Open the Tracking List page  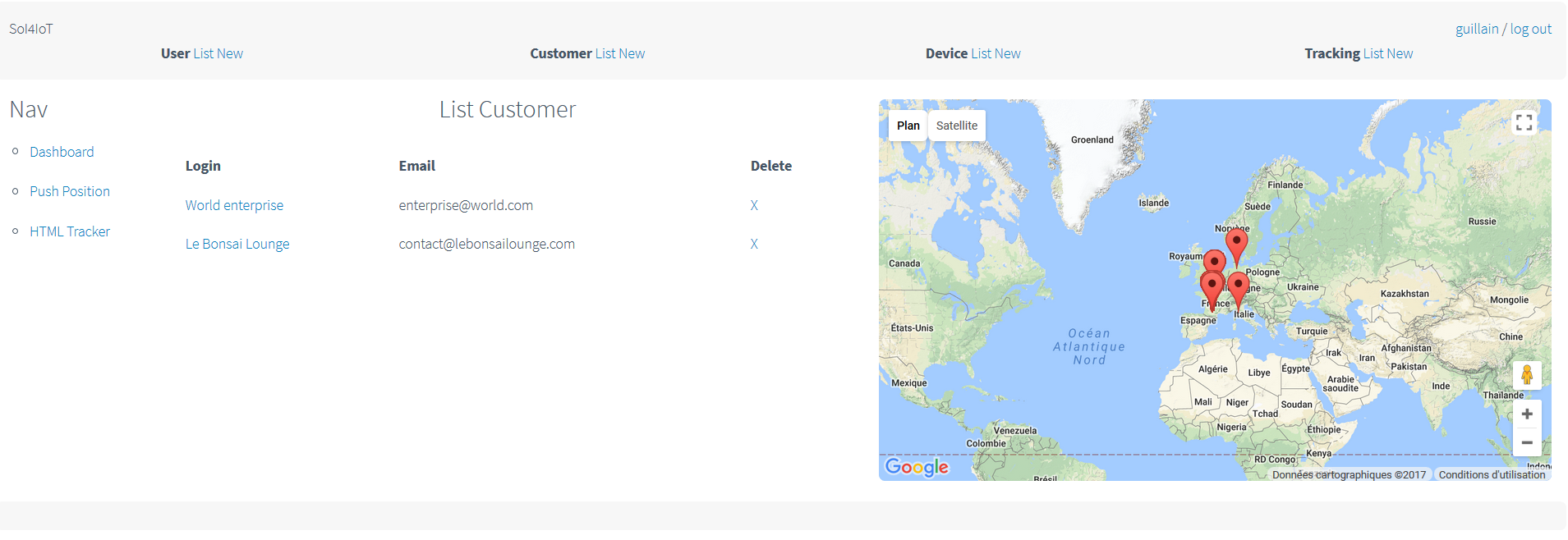click(x=1373, y=53)
